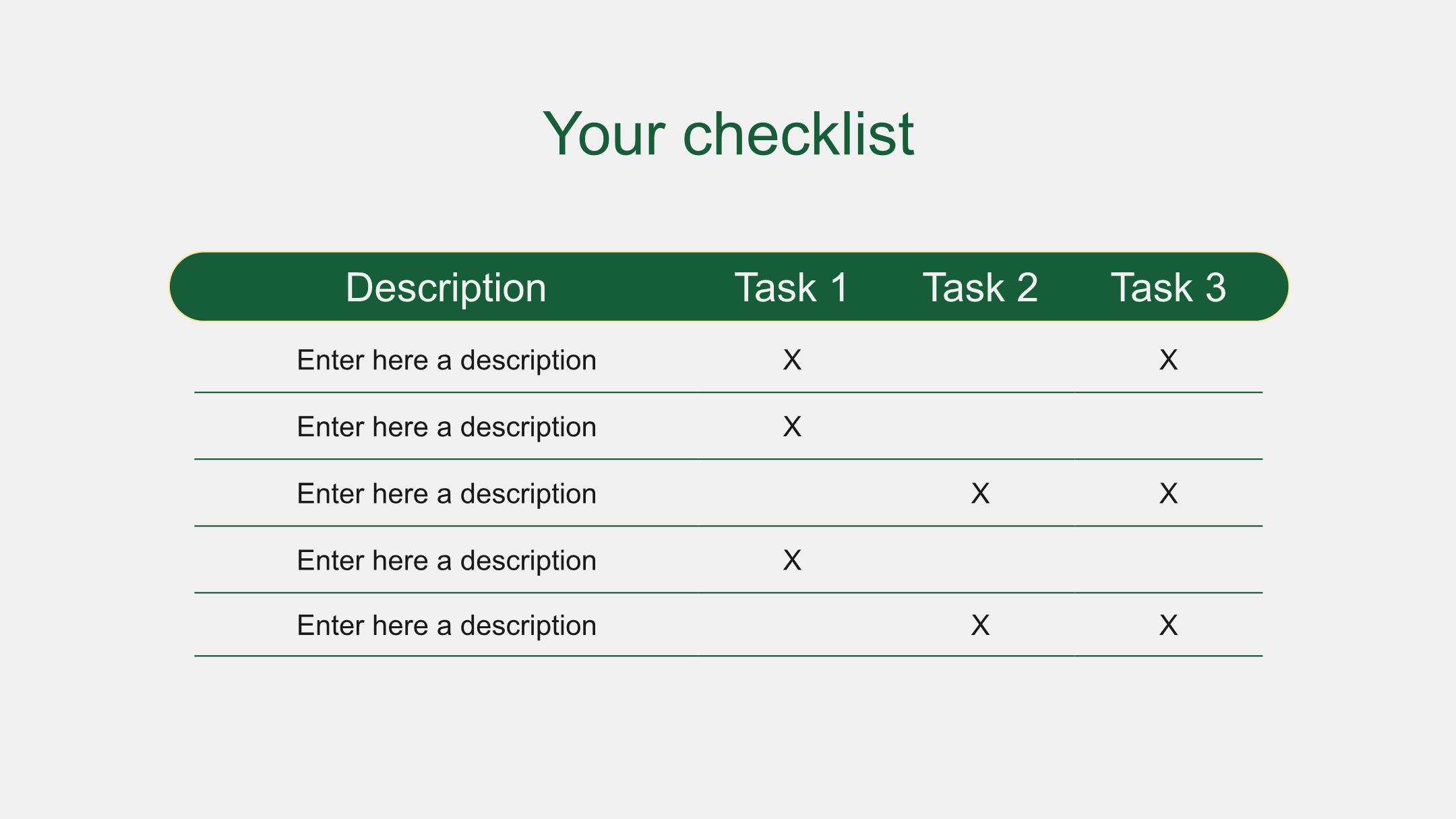Click the empty Task 1 cell in fifth row
Image resolution: width=1456 pixels, height=819 pixels.
pyautogui.click(x=792, y=625)
